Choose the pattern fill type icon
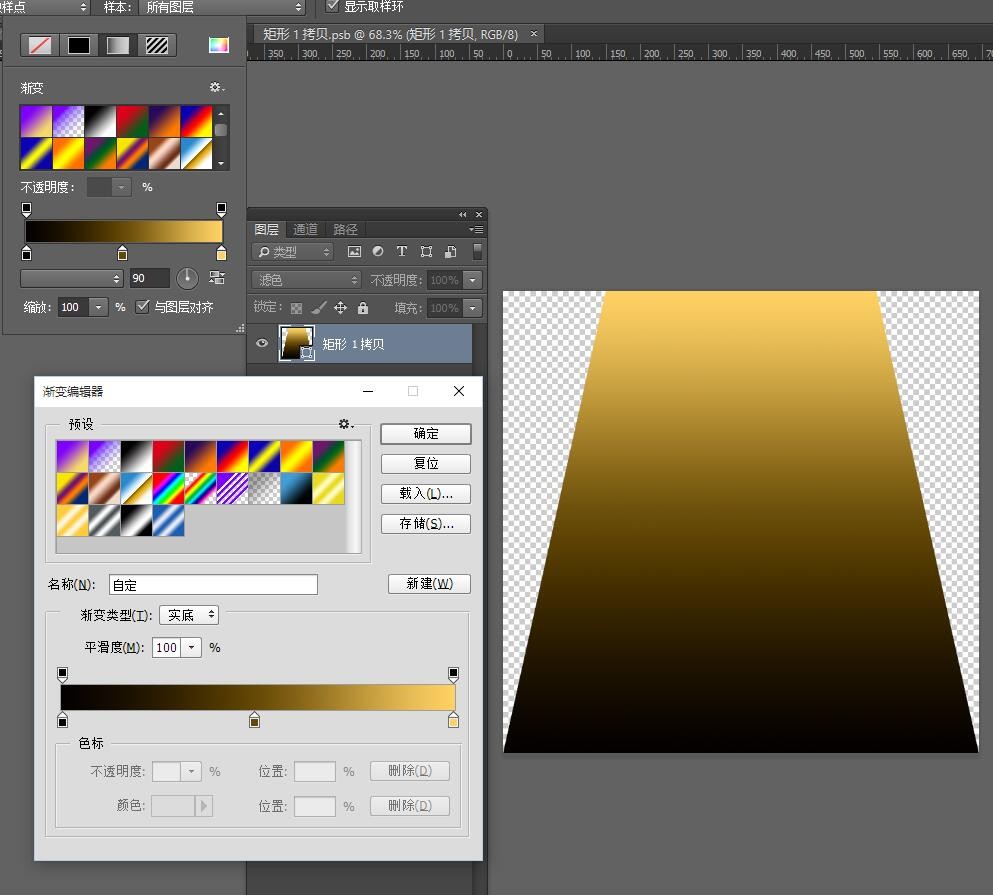This screenshot has width=993, height=895. [157, 45]
